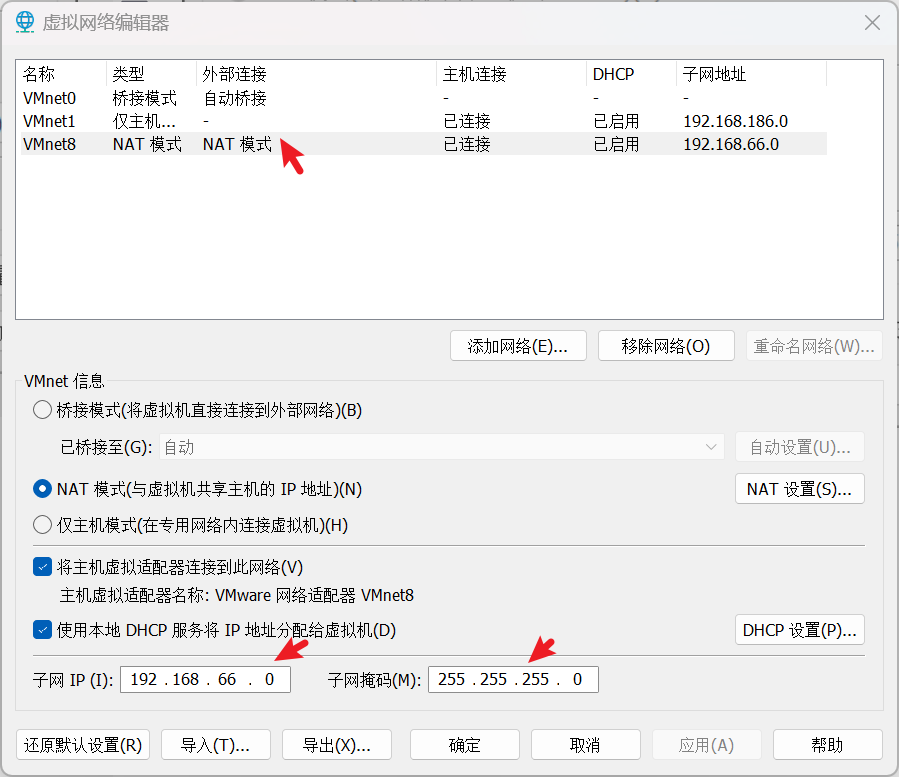899x777 pixels.
Task: Click 确定 to confirm settings
Action: click(x=464, y=744)
